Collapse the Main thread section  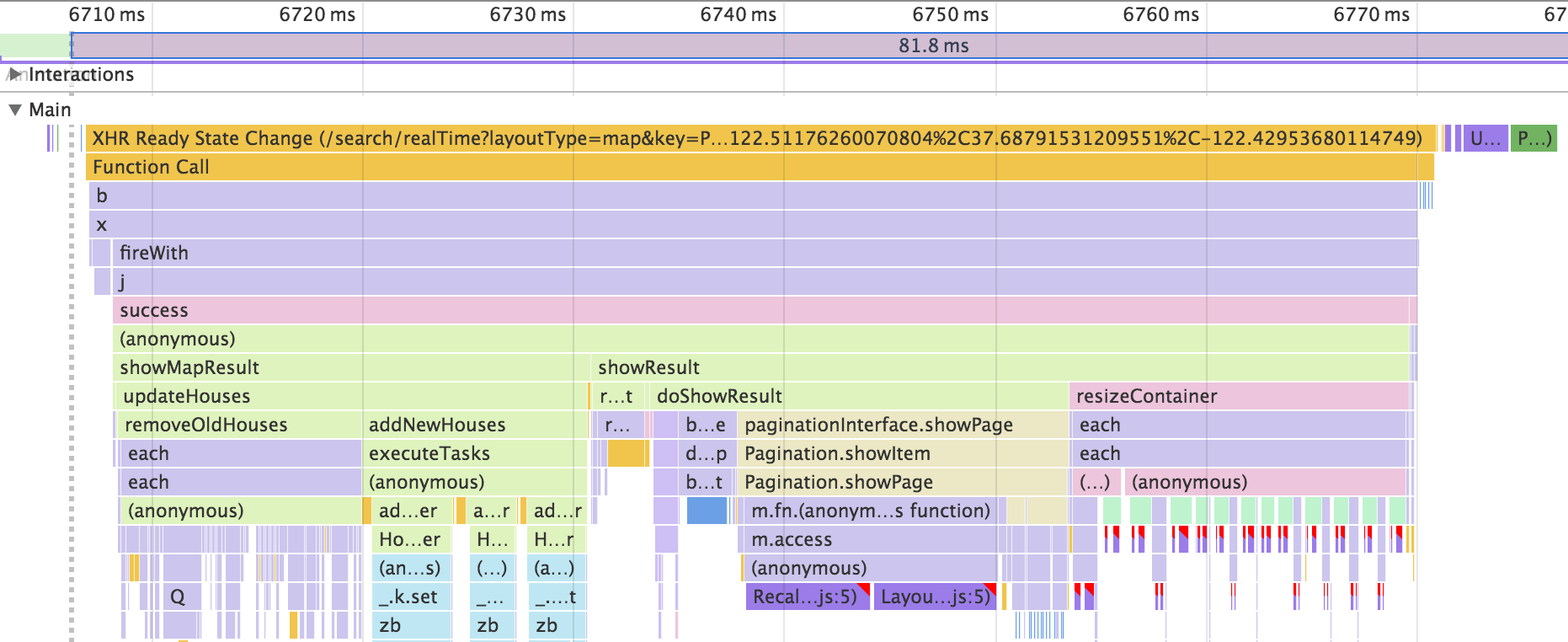tap(15, 110)
